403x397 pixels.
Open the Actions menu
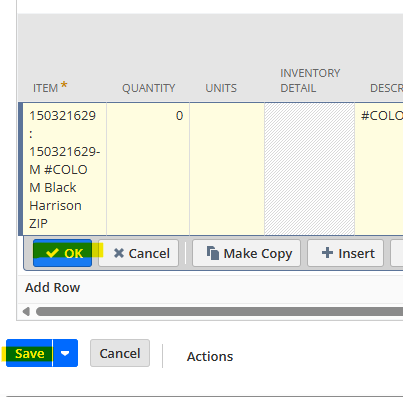210,356
